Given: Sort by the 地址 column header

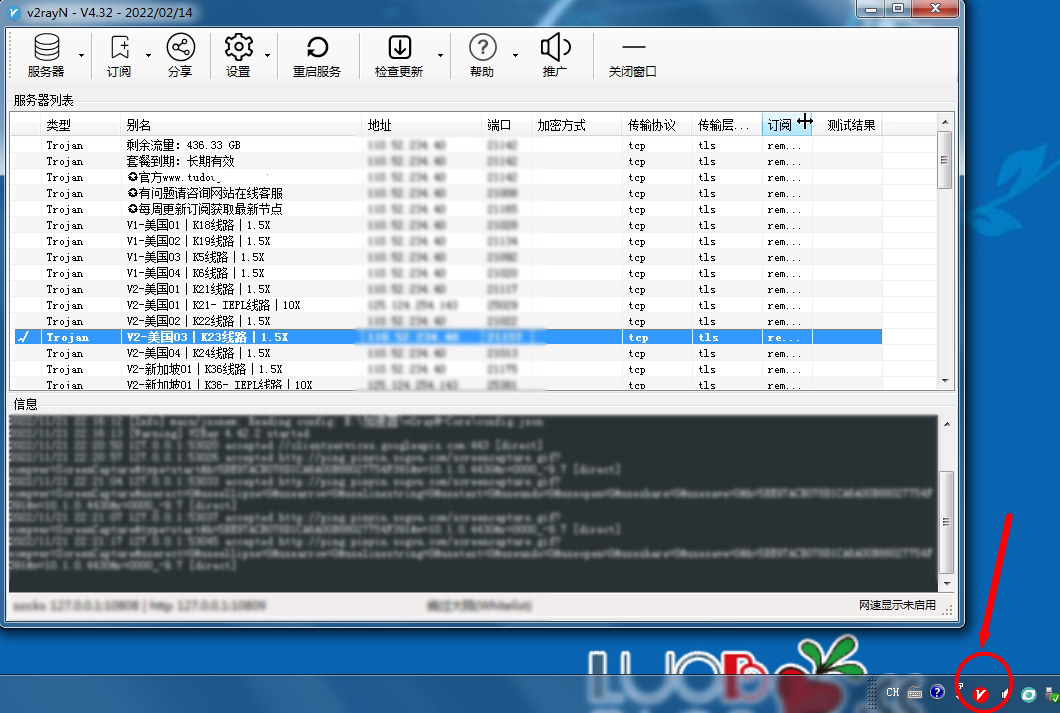Looking at the screenshot, I should pyautogui.click(x=422, y=125).
